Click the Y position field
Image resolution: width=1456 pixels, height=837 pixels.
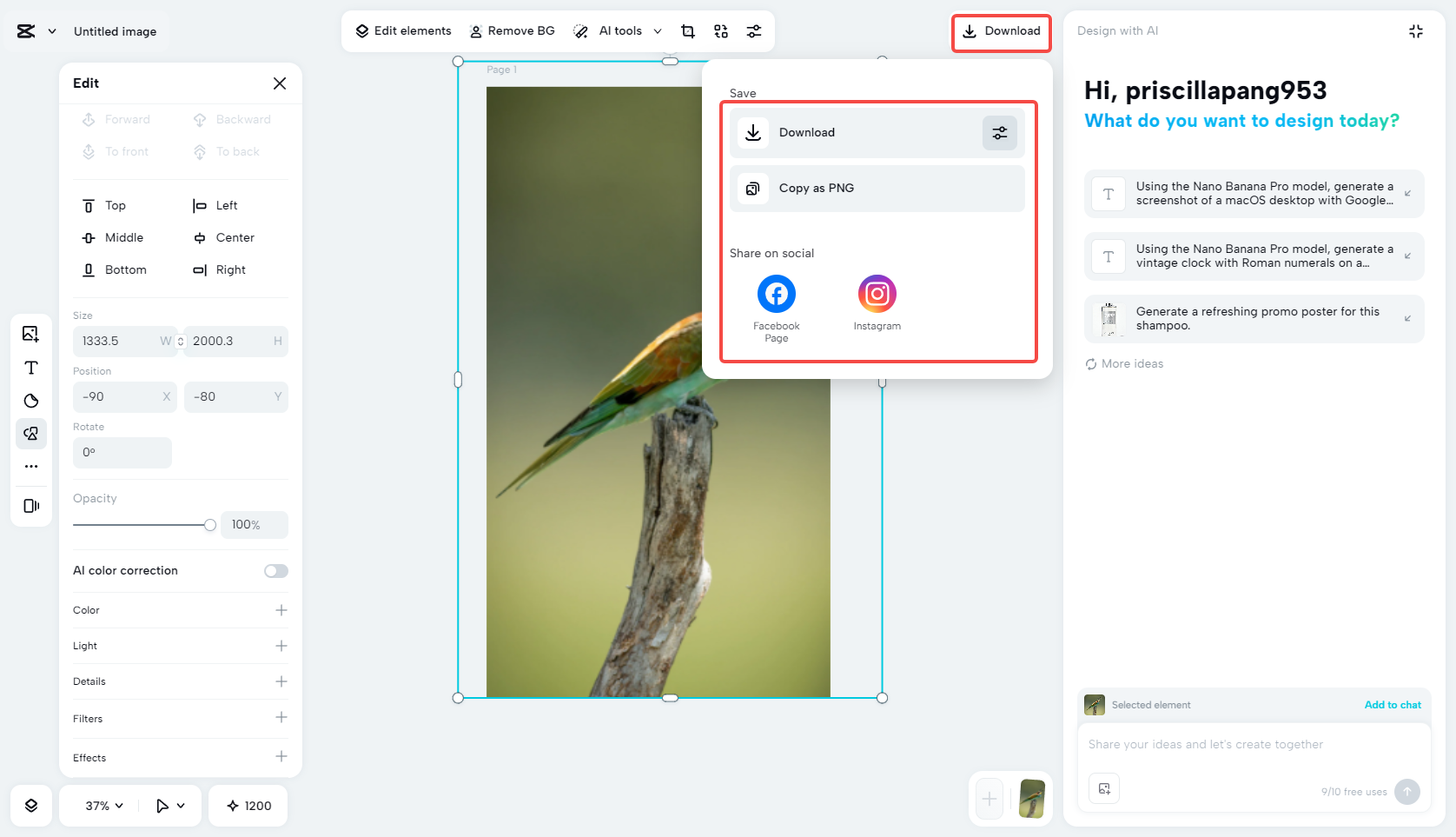[236, 397]
